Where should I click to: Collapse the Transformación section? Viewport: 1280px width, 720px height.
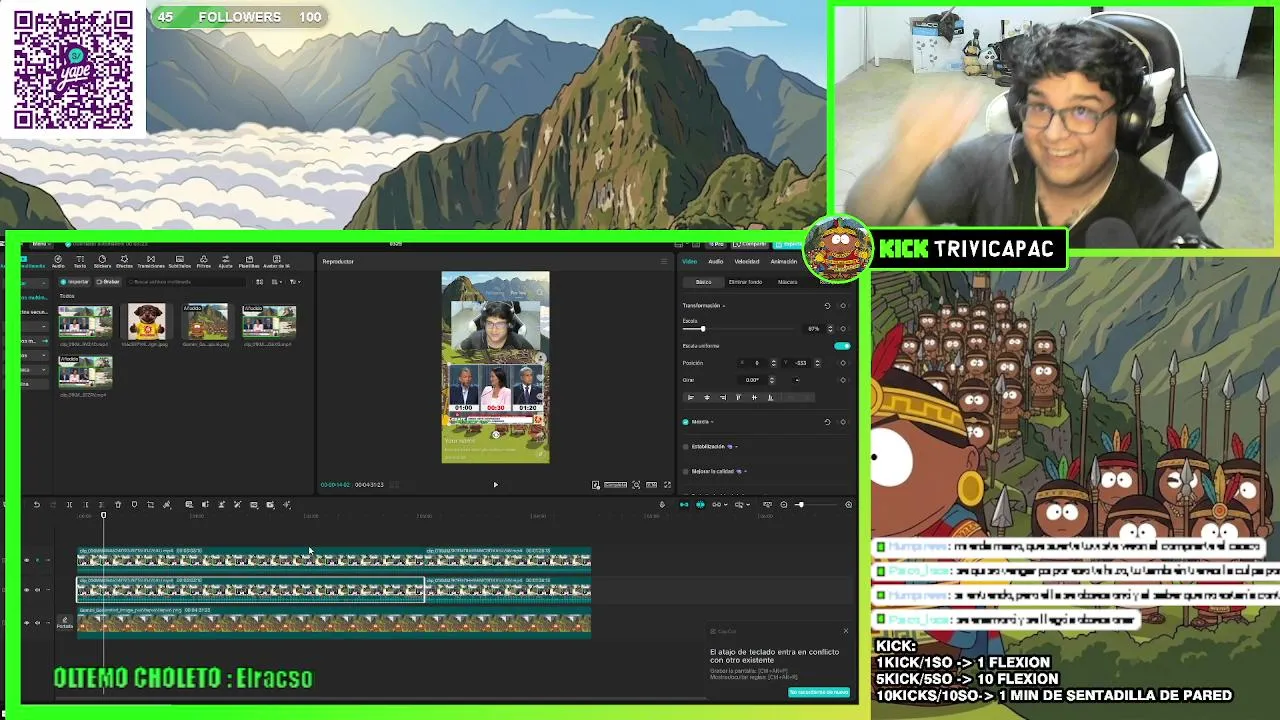click(x=724, y=306)
